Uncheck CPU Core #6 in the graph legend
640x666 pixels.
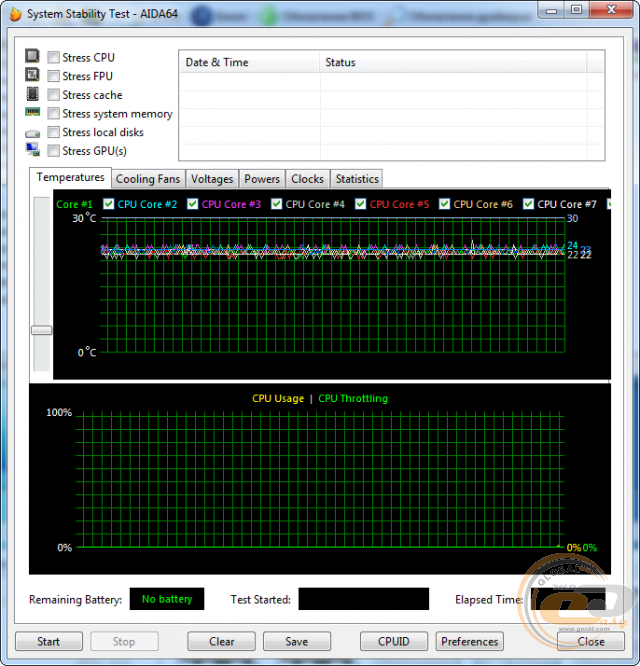(444, 204)
